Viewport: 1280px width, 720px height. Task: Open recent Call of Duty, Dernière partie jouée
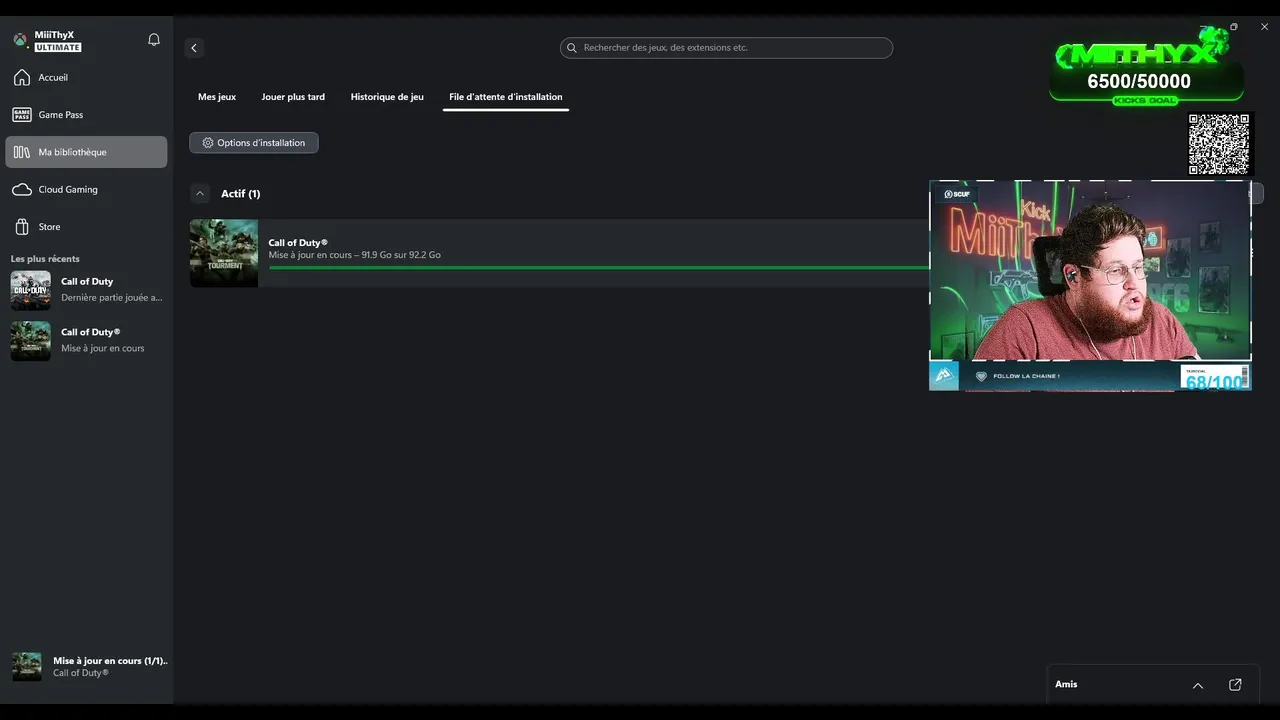[86, 290]
